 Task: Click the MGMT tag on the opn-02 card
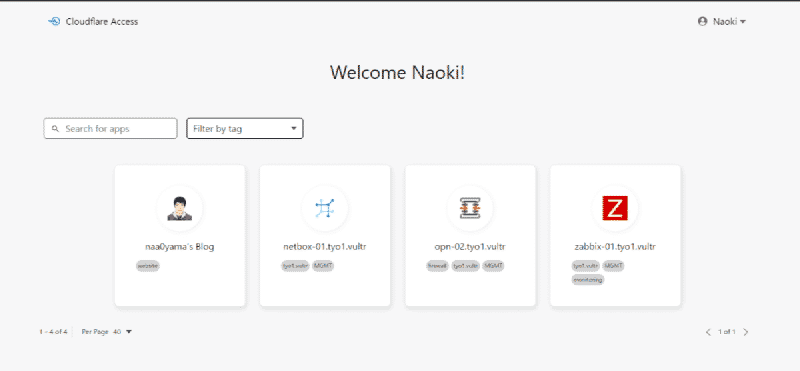click(x=493, y=266)
